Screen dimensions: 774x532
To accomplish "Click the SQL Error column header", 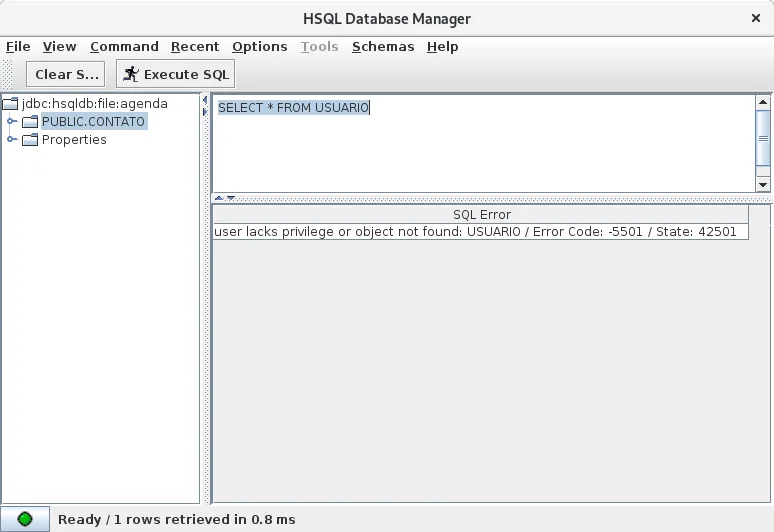I will click(481, 214).
